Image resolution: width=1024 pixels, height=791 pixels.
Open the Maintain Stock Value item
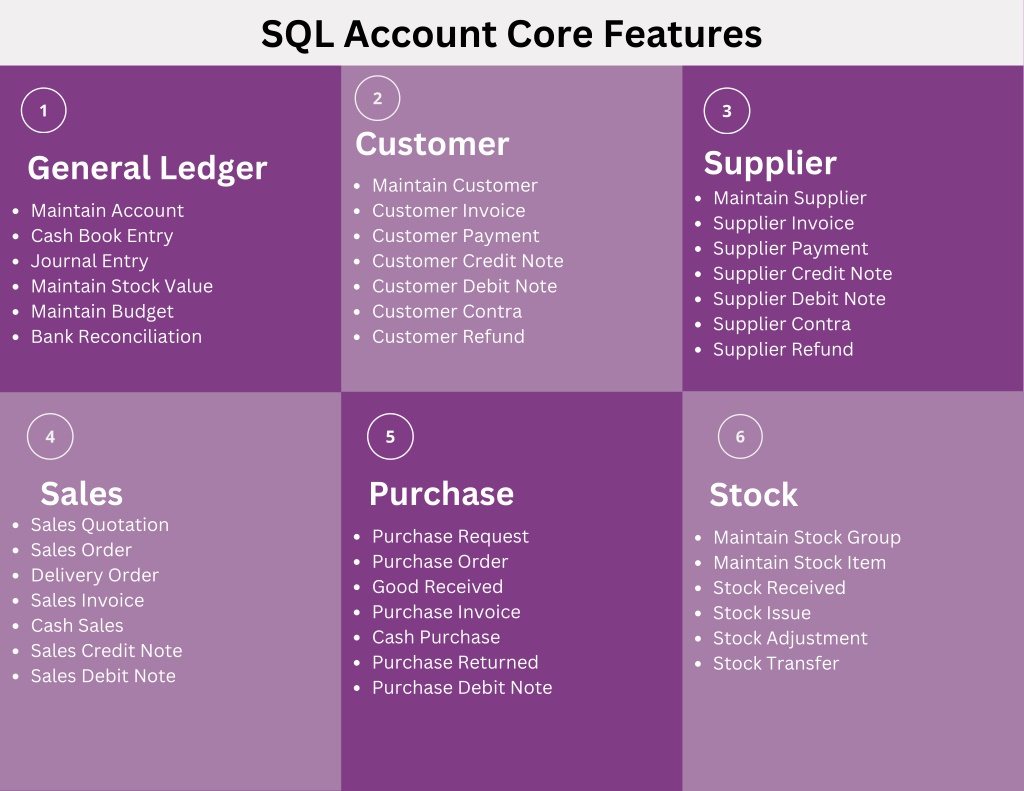[x=122, y=286]
